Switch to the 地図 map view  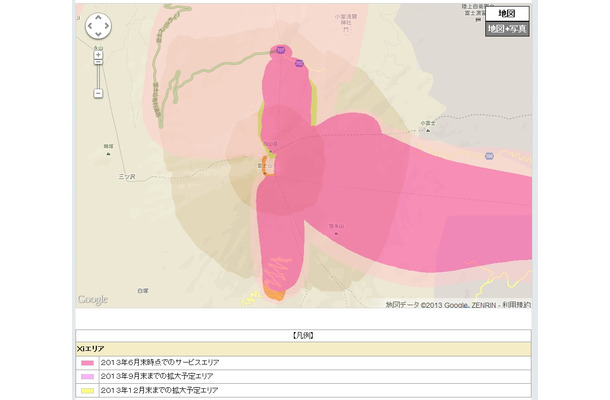click(x=507, y=14)
